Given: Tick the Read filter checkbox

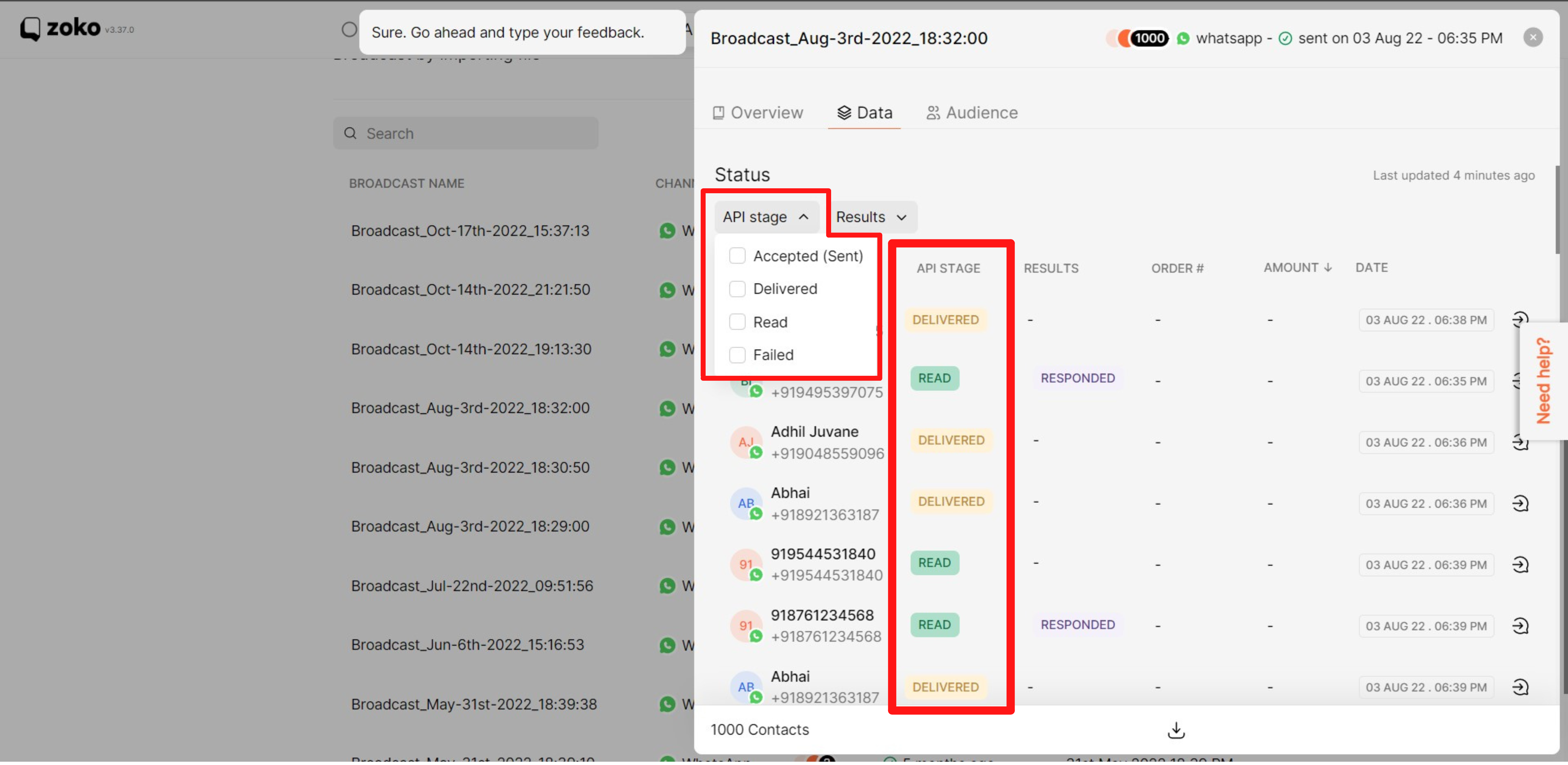Looking at the screenshot, I should click(x=737, y=322).
